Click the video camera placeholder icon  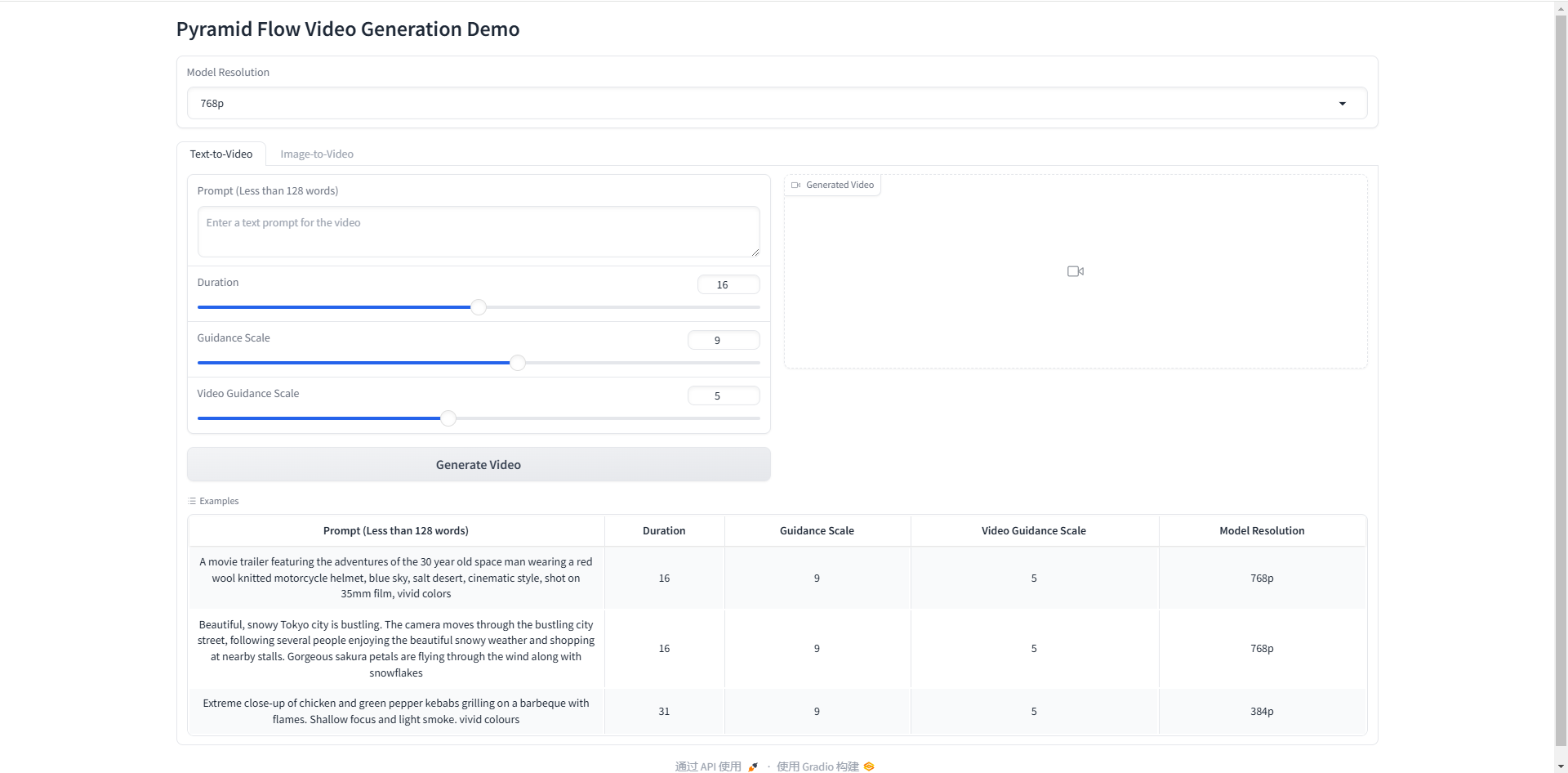tap(1075, 271)
